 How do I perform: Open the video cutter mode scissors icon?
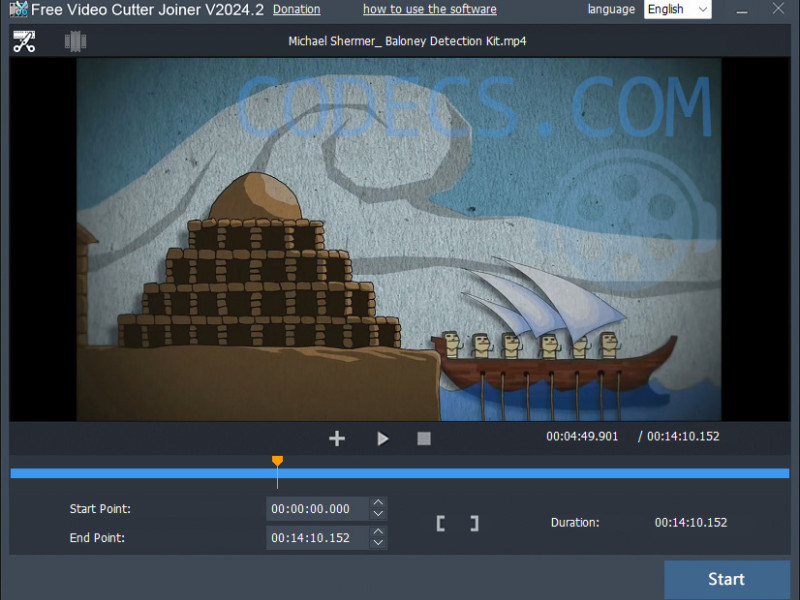click(24, 41)
